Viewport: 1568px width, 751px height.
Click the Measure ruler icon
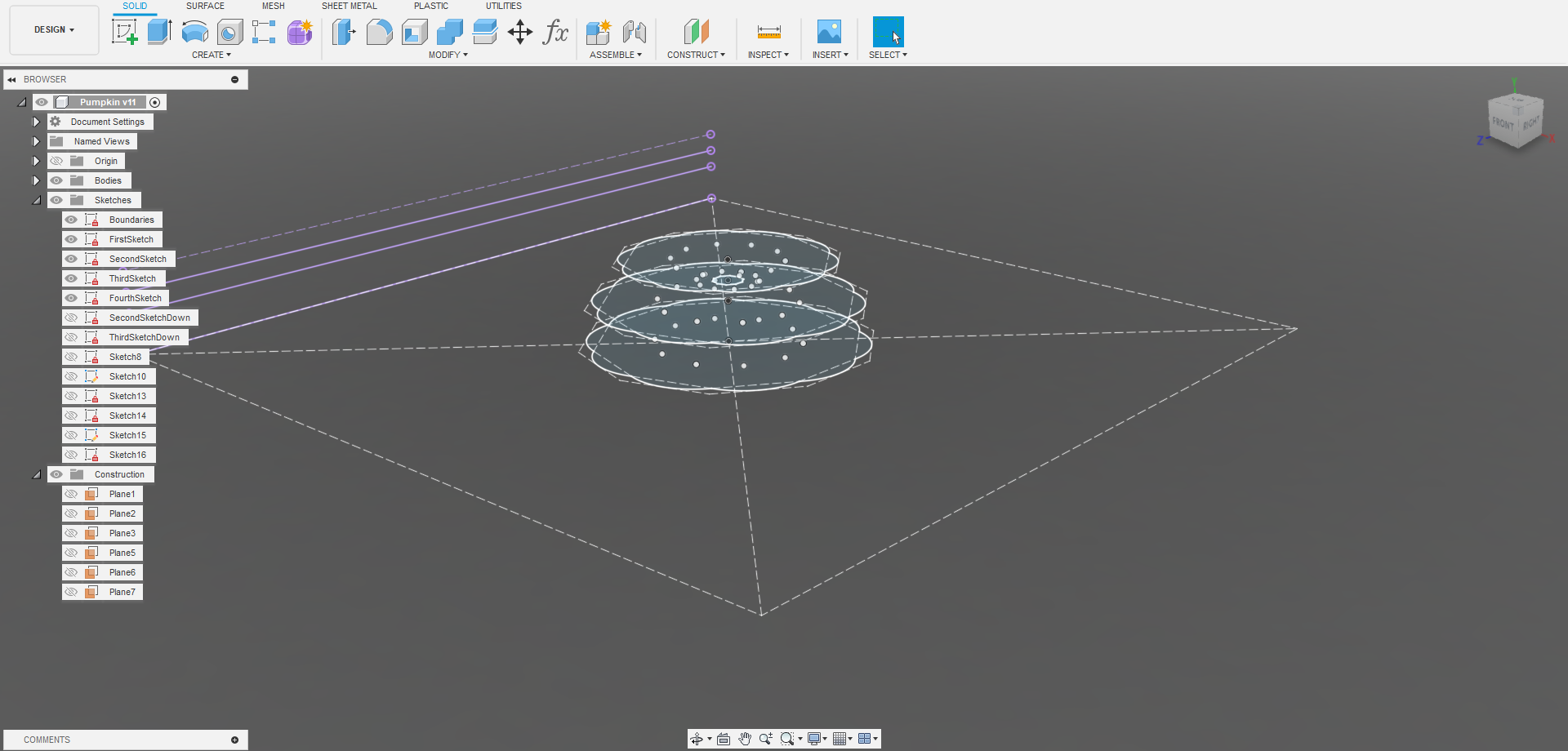click(x=768, y=33)
